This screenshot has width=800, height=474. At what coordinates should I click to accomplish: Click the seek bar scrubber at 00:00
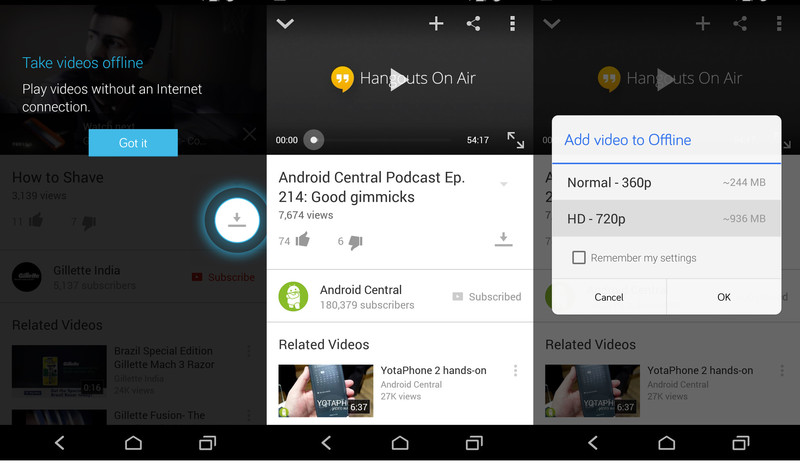(314, 140)
